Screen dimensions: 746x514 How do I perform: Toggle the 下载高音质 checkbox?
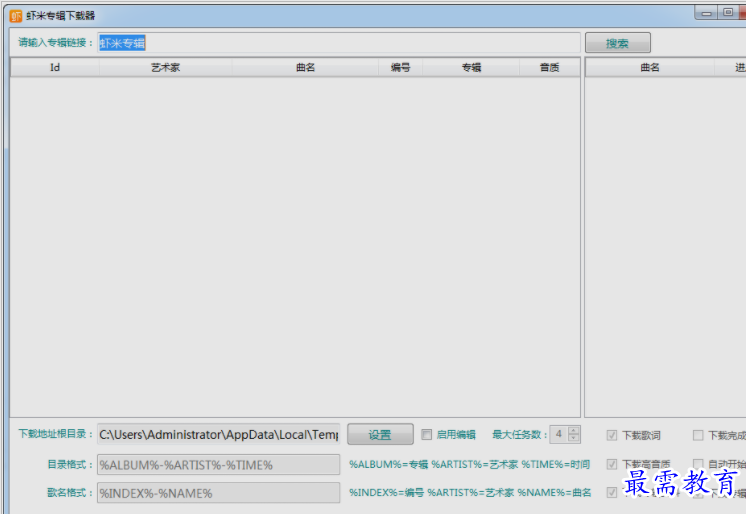[x=612, y=464]
